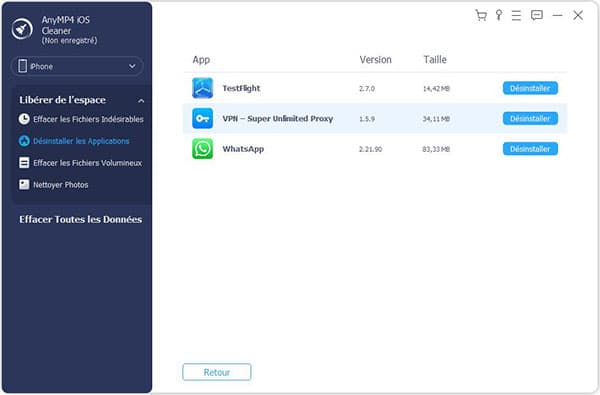Click the Désinstaller les Applications sidebar icon
This screenshot has height=395, width=600.
pyautogui.click(x=24, y=141)
